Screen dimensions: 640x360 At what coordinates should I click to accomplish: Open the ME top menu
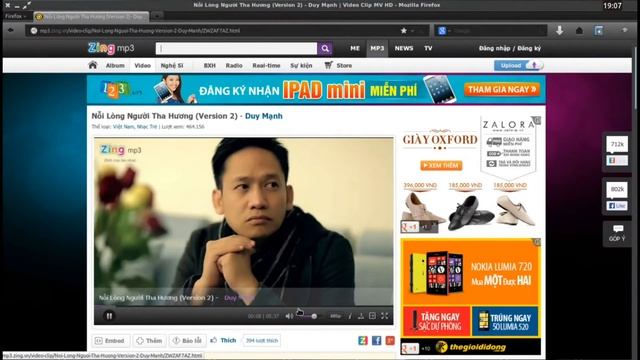tap(355, 48)
